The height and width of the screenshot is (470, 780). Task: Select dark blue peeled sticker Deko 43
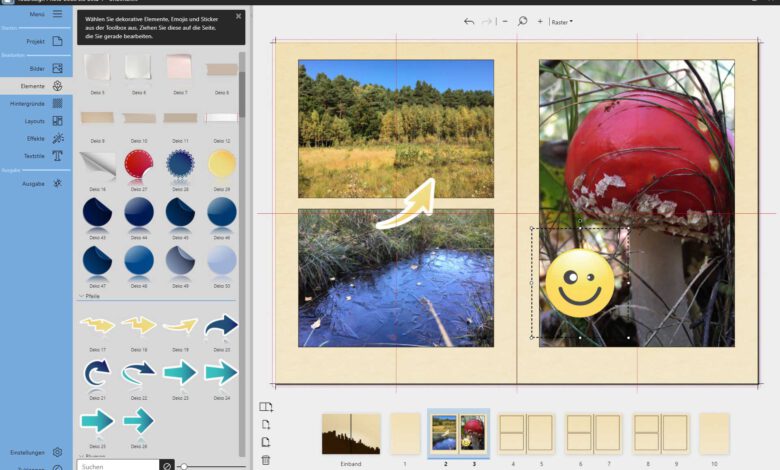click(x=97, y=213)
